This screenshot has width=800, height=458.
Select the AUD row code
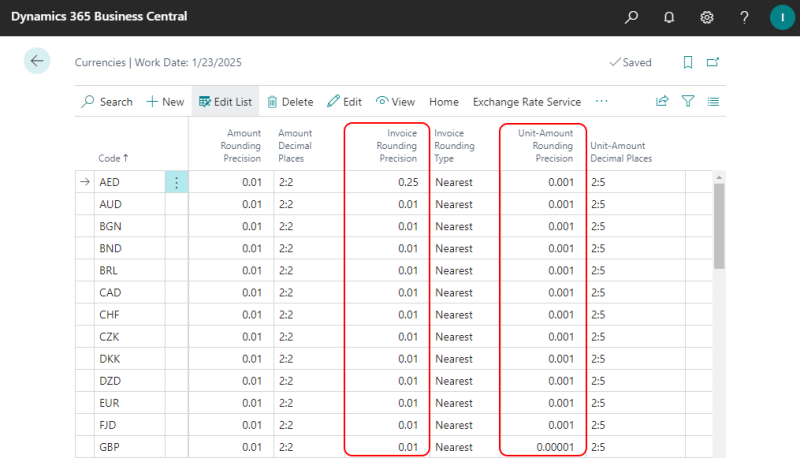click(110, 204)
